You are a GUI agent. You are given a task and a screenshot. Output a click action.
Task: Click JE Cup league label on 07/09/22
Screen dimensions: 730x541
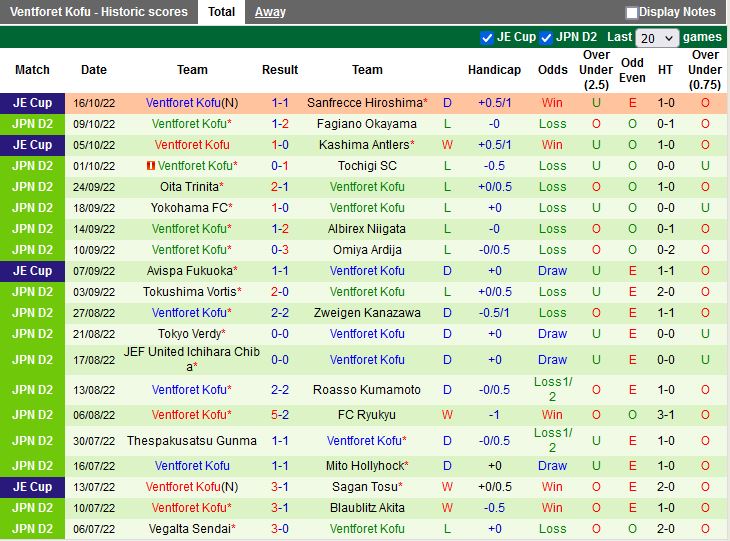pyautogui.click(x=32, y=270)
